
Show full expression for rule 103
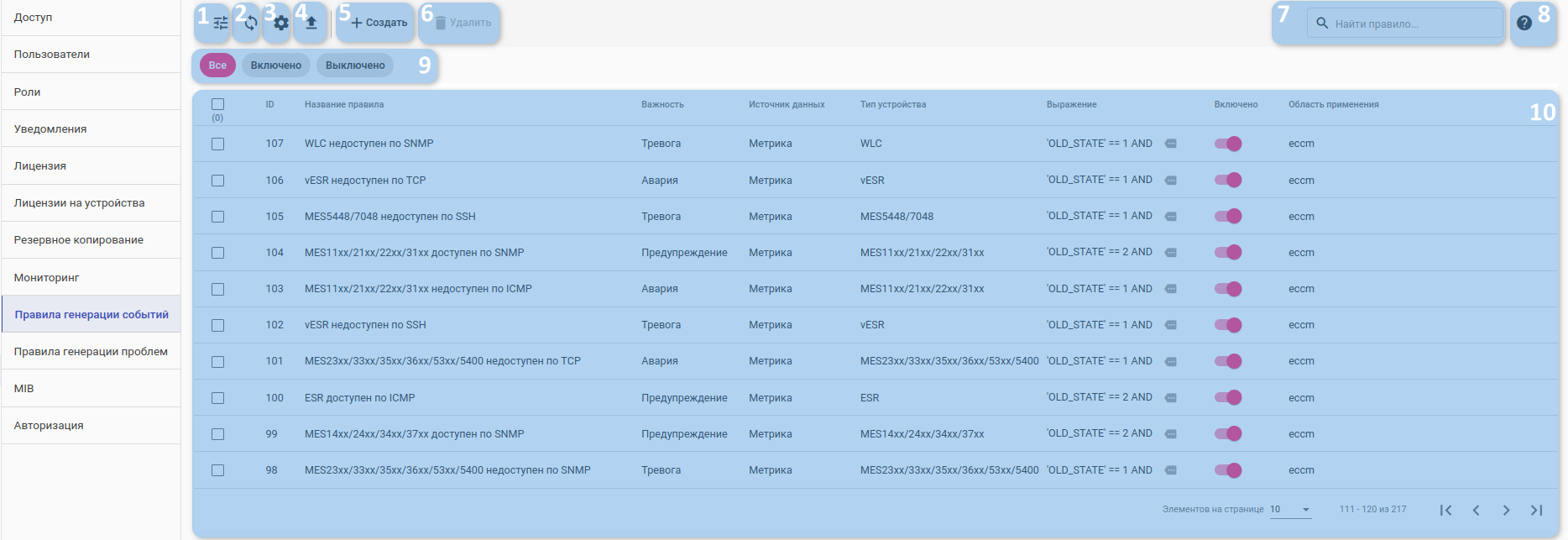point(1171,289)
